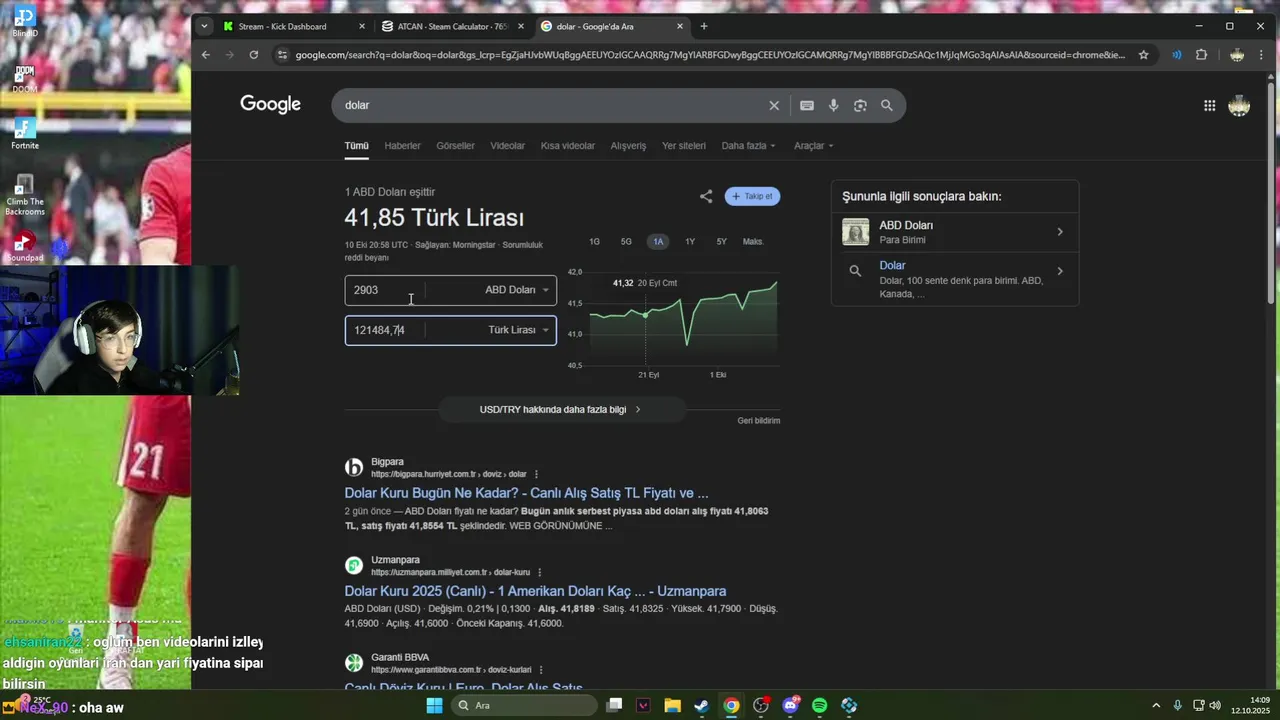Screen dimensions: 1280x720
Task: Open more options for the Uzmanpara result
Action: pyautogui.click(x=540, y=572)
